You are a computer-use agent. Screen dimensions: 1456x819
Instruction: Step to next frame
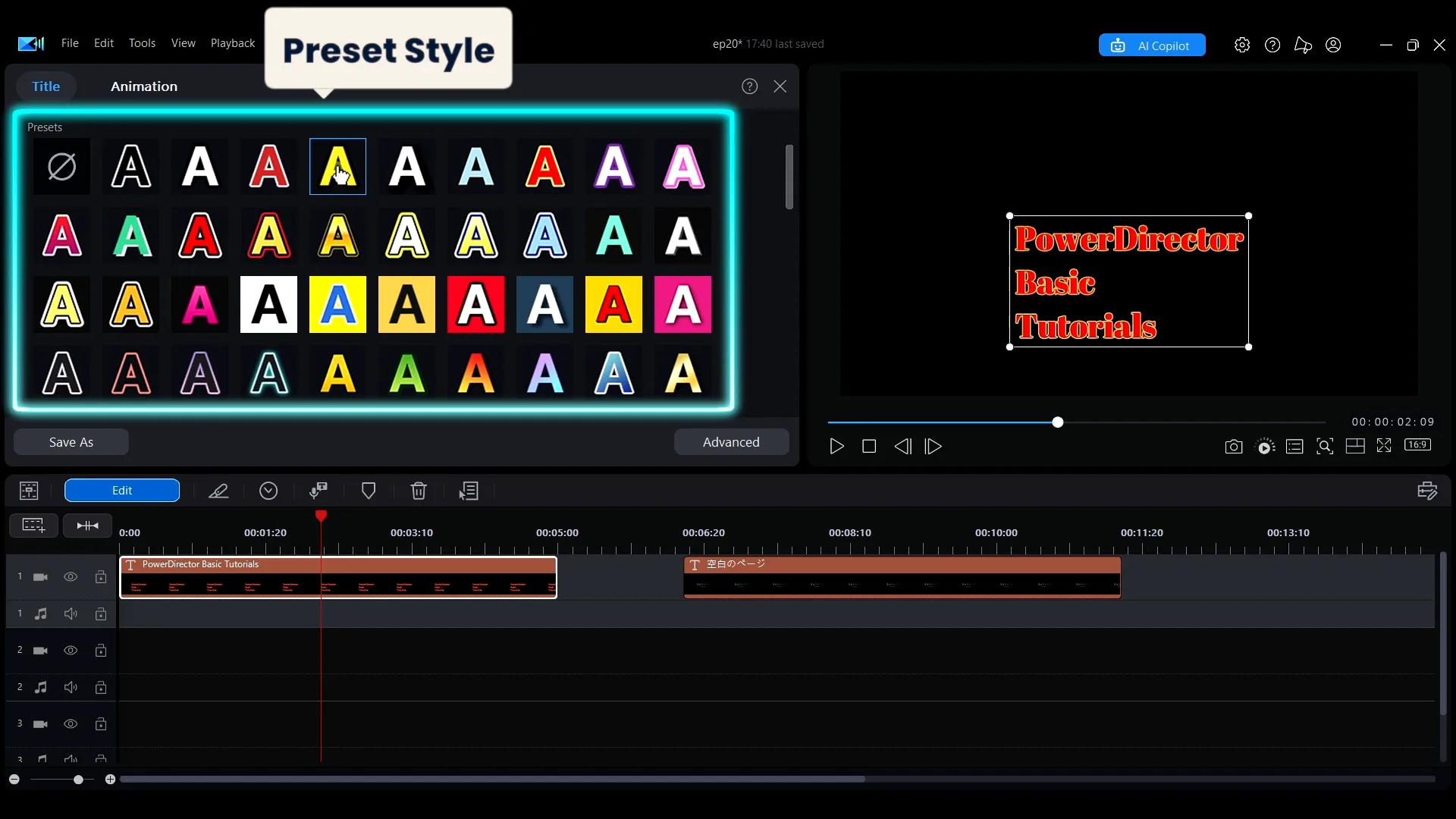934,447
